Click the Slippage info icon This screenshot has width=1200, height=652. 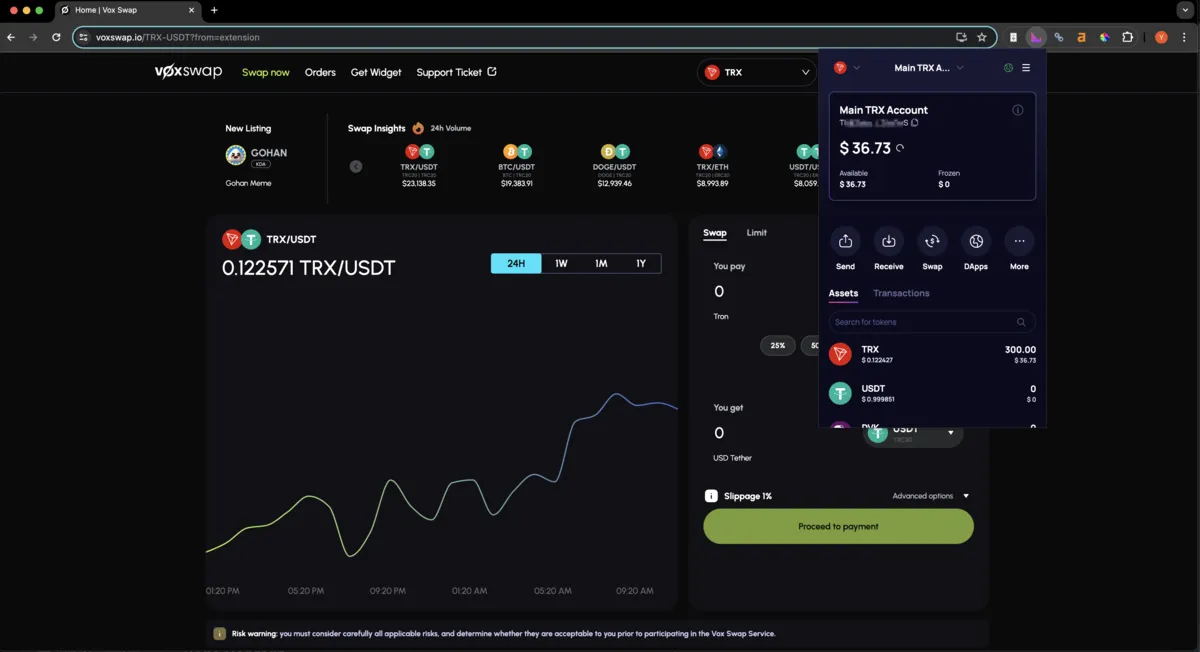(711, 496)
